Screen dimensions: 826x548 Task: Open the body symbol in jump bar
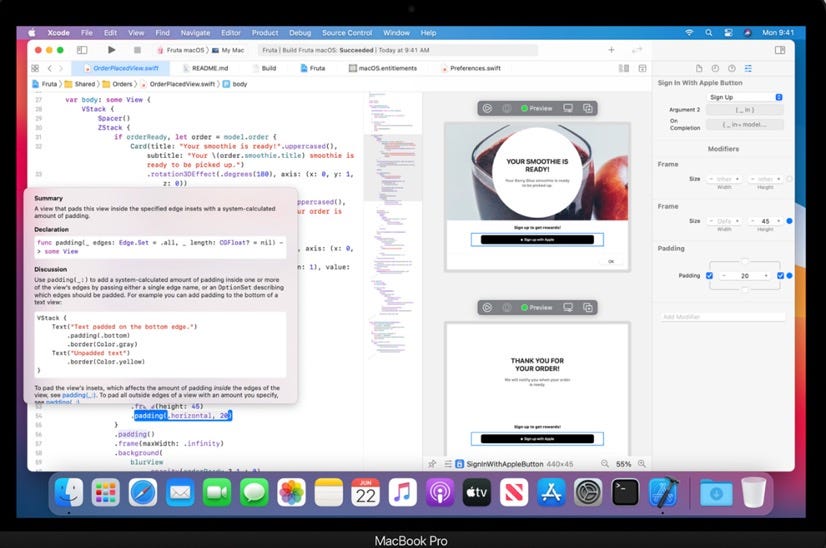(x=235, y=84)
